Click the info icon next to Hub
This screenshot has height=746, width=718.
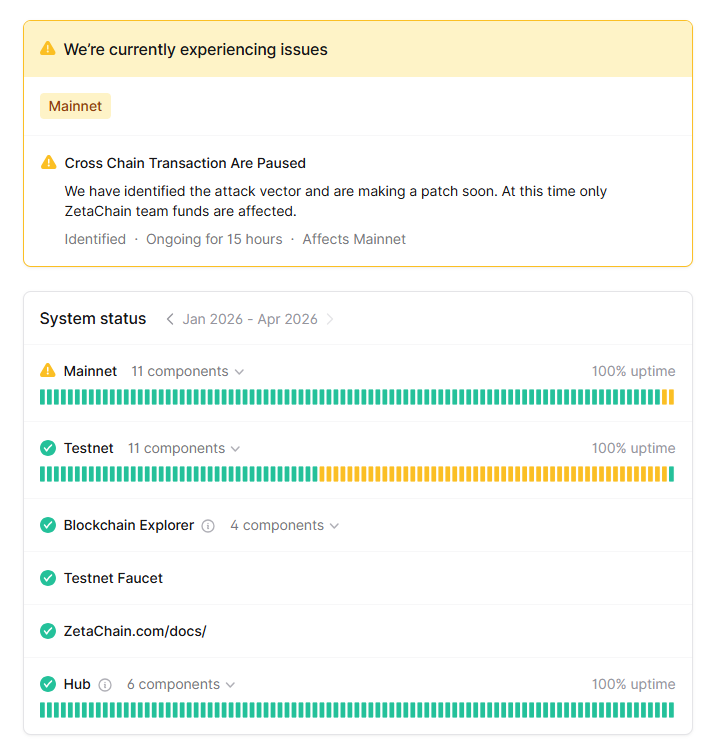tap(105, 685)
